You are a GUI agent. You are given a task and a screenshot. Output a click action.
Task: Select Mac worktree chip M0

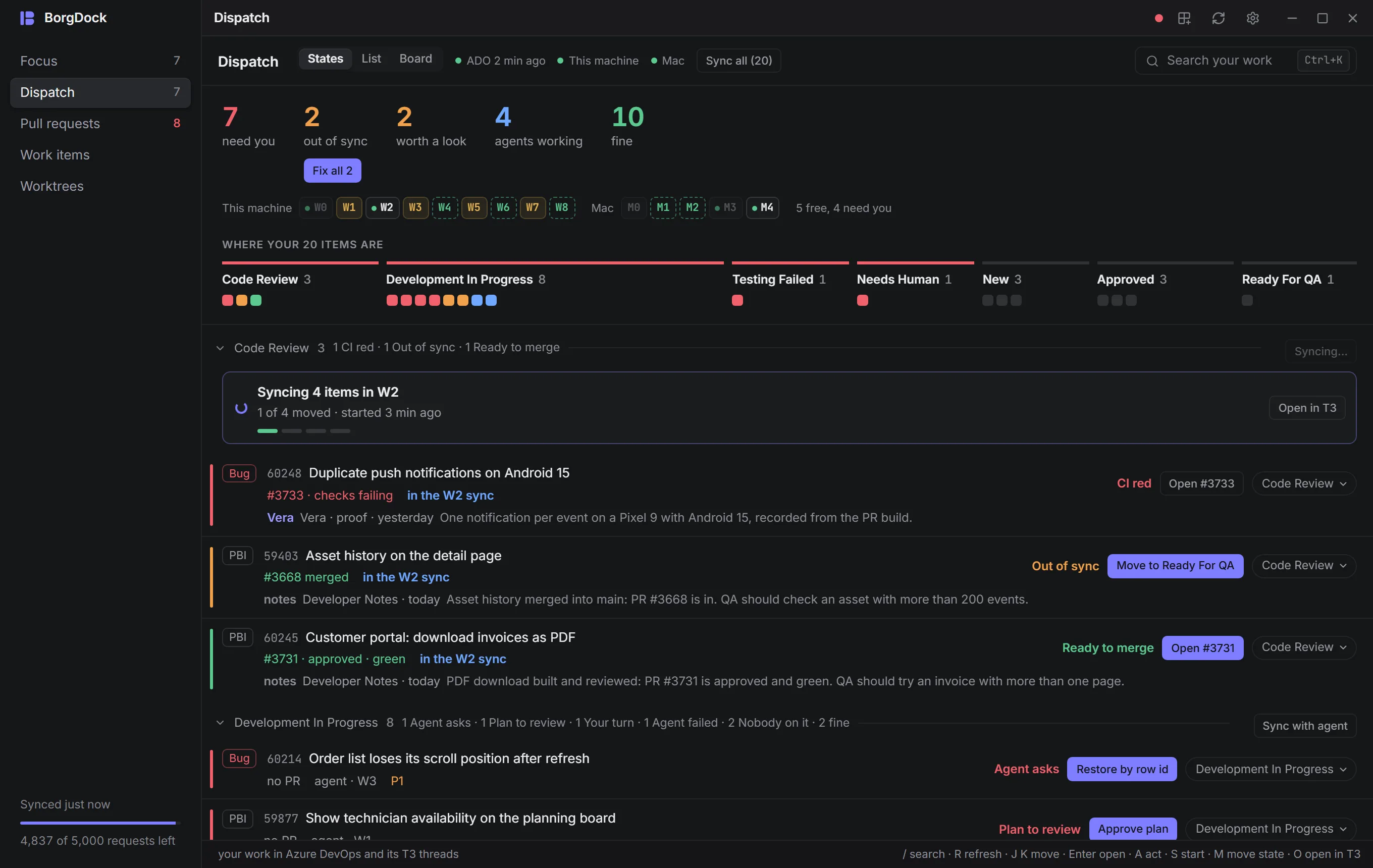[633, 207]
